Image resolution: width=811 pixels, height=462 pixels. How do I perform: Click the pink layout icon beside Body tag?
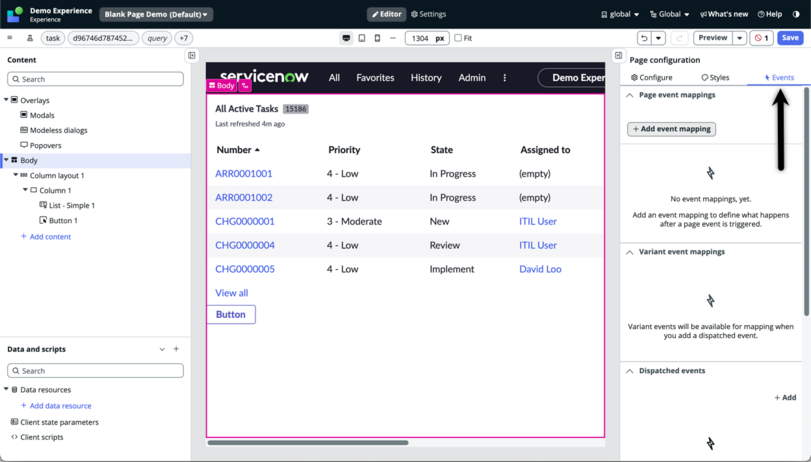(245, 86)
